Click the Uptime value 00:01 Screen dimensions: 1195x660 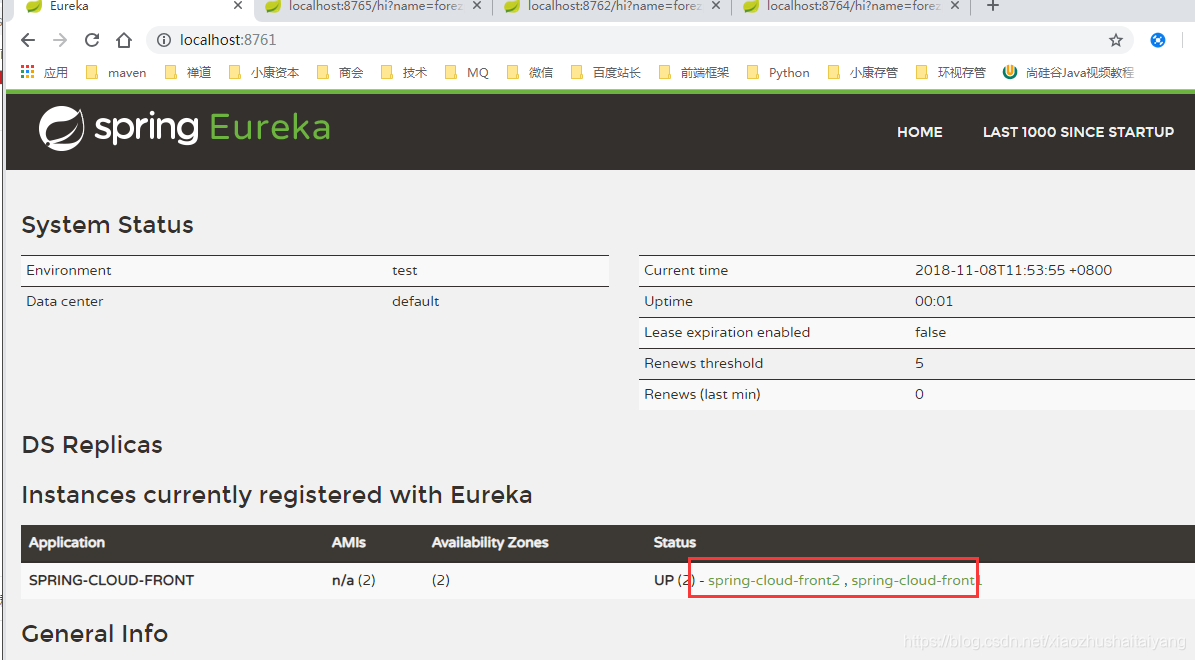pyautogui.click(x=934, y=301)
